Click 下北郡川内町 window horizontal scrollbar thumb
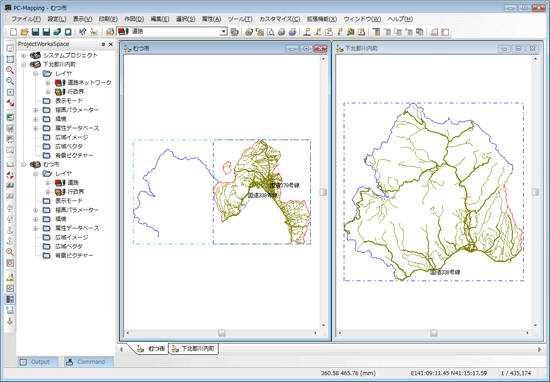Screen dimensions: 550x382 point(434,333)
